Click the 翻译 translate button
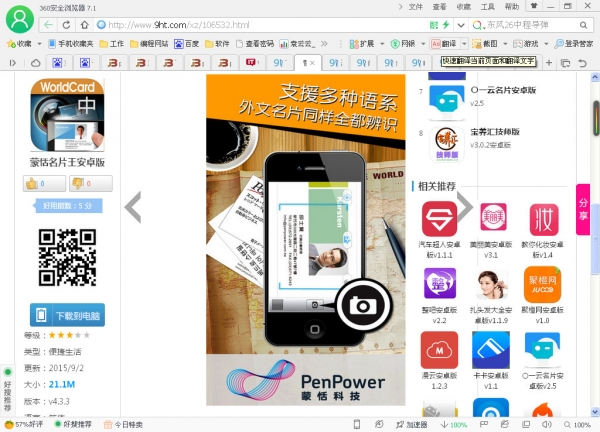 tap(445, 44)
